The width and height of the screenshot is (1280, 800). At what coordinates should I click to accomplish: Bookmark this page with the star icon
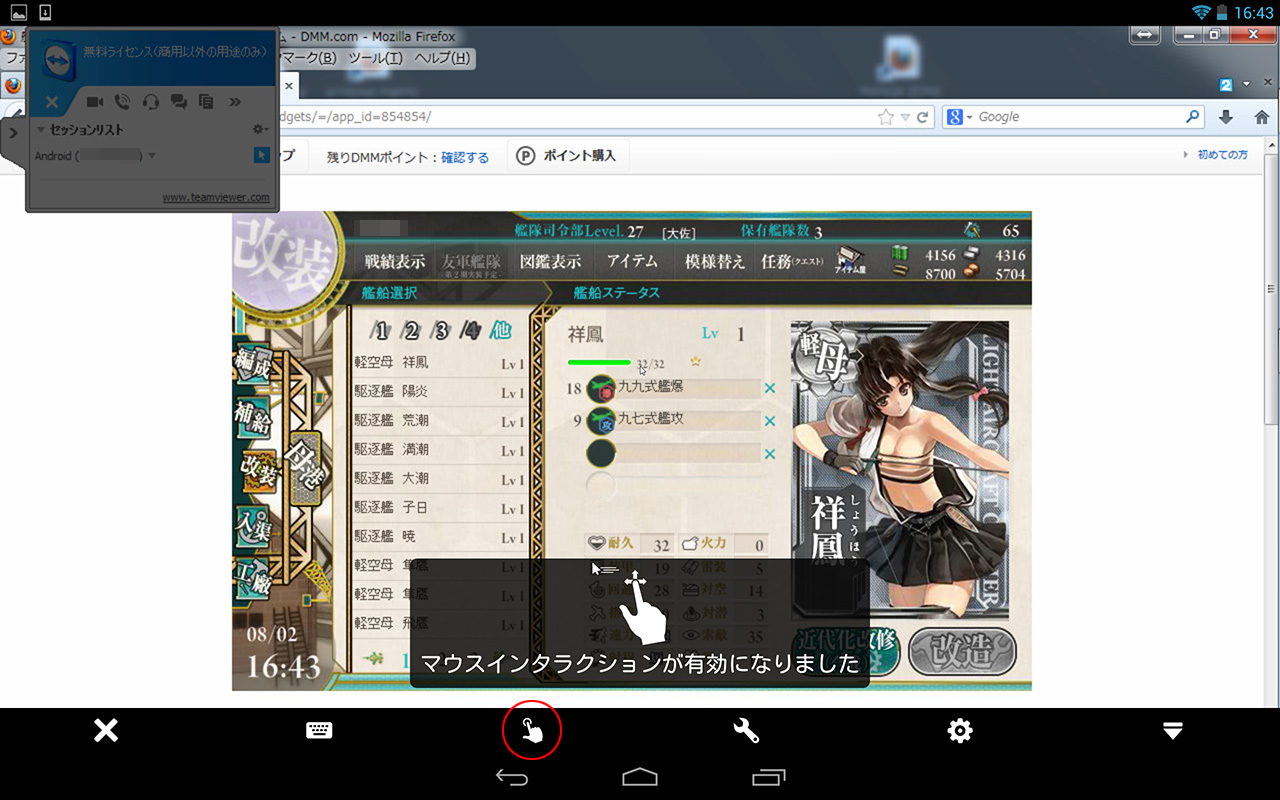point(886,117)
